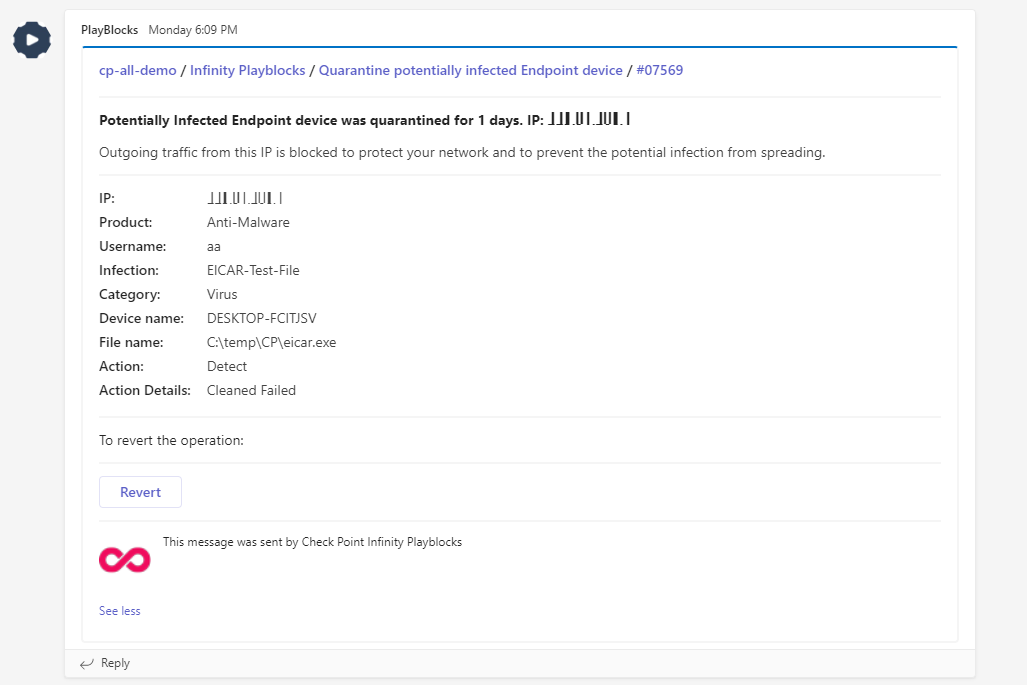
Task: Open the Infinity Playblocks breadcrumb link
Action: [248, 70]
